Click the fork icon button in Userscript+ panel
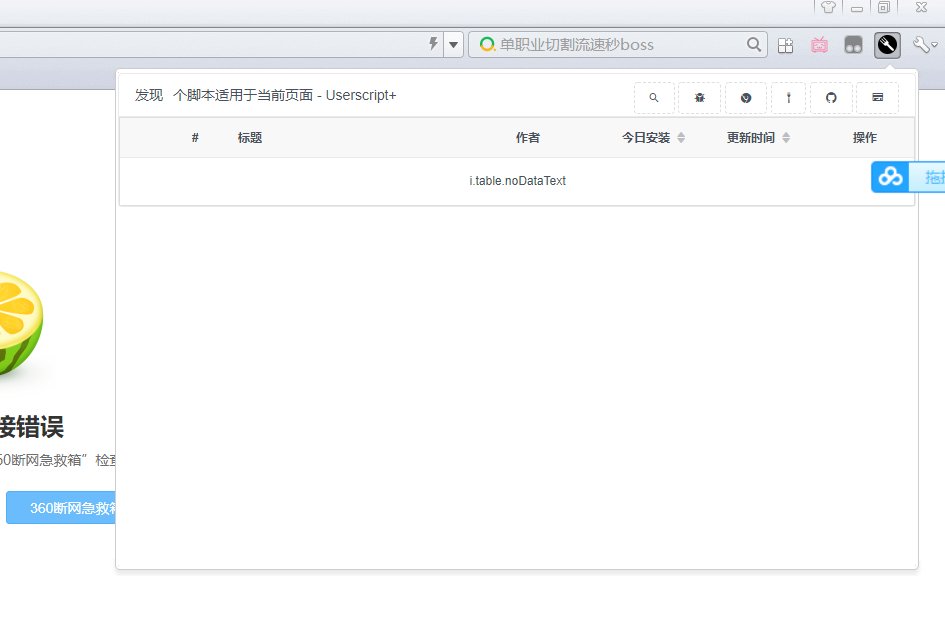945x637 pixels. (x=788, y=98)
